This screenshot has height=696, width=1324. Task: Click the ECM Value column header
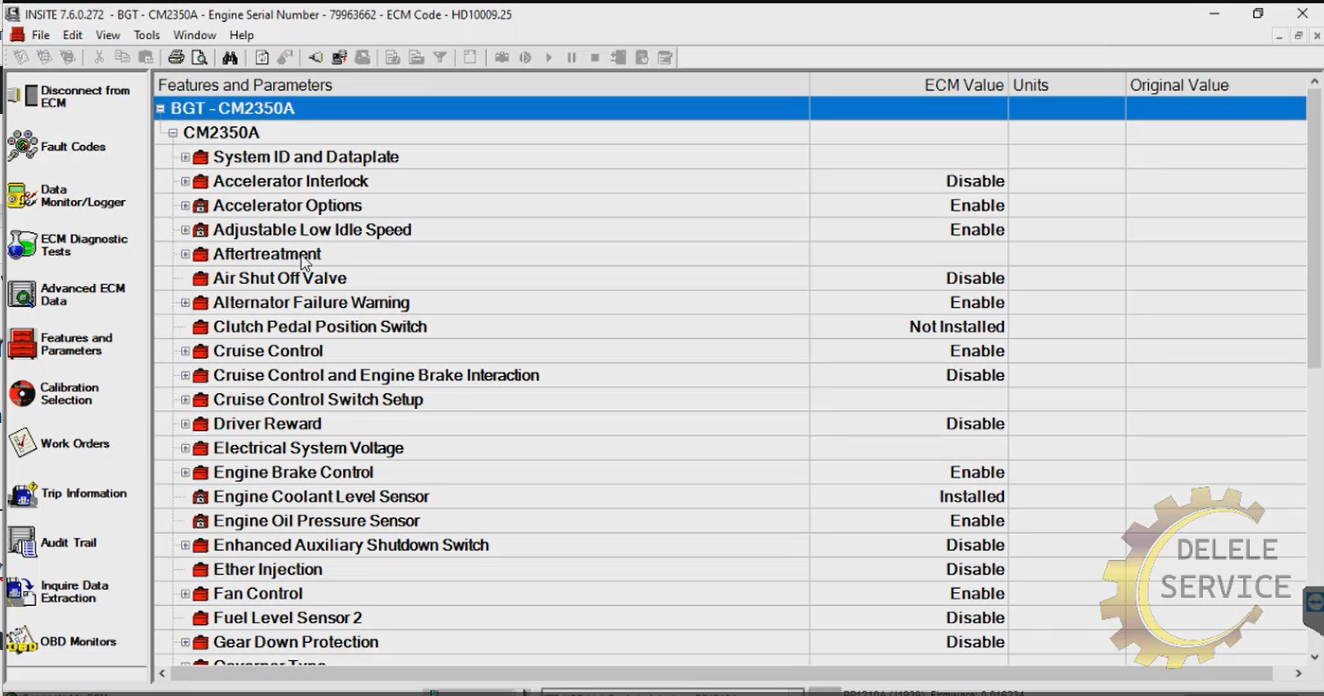click(909, 85)
